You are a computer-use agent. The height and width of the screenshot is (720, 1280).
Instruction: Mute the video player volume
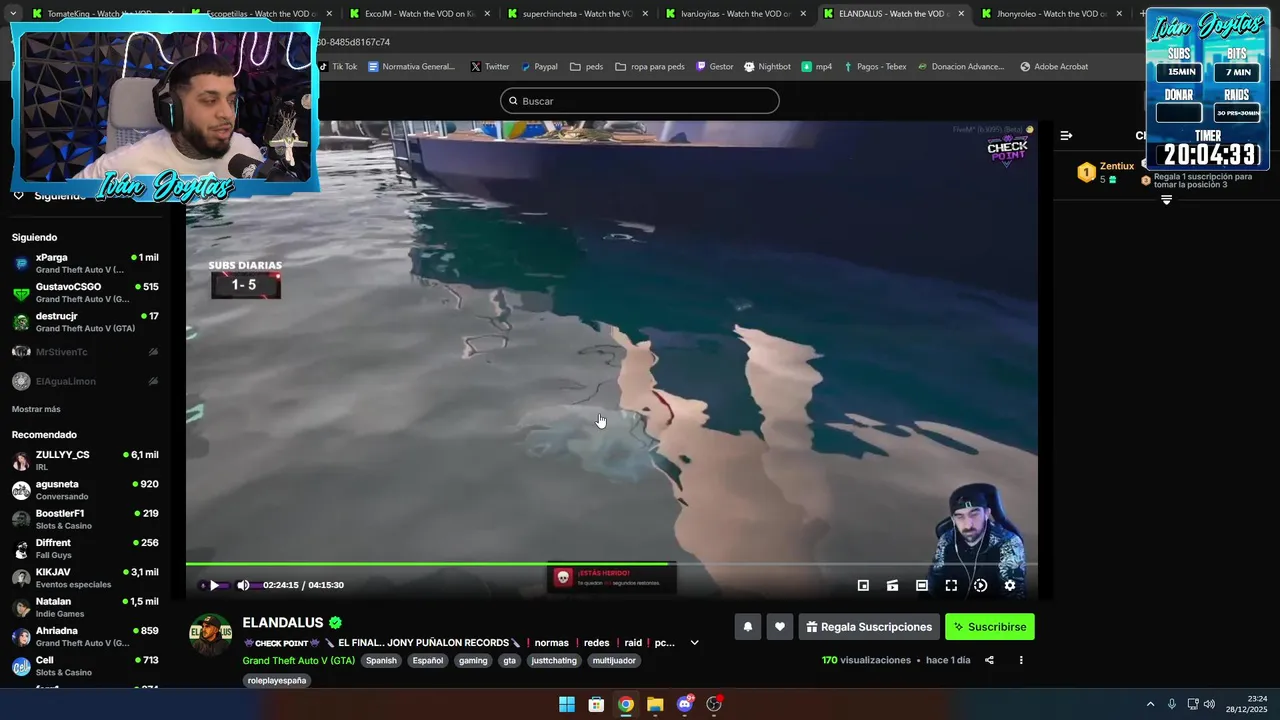243,586
